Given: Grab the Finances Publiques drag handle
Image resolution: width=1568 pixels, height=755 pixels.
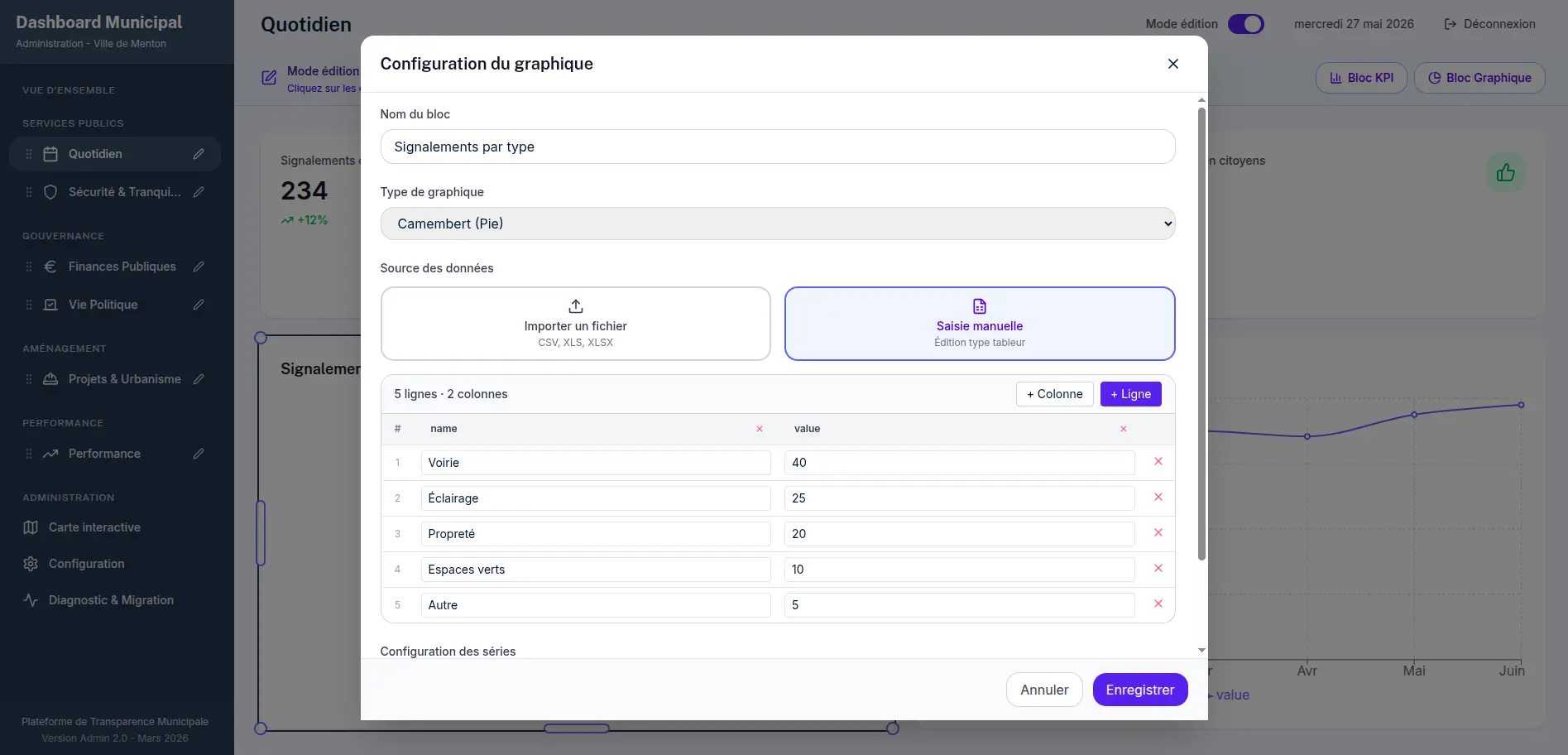Looking at the screenshot, I should [29, 267].
